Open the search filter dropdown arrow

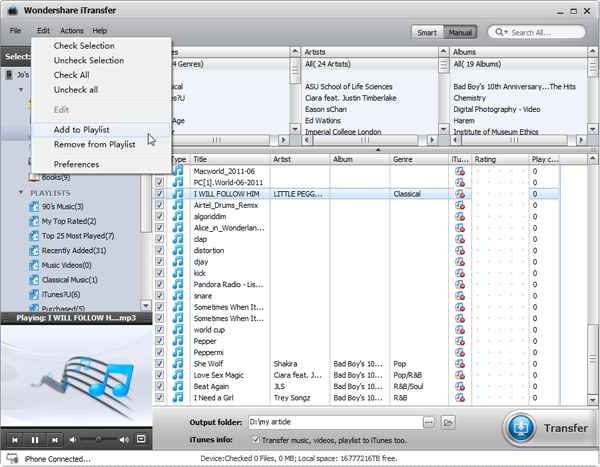point(506,33)
